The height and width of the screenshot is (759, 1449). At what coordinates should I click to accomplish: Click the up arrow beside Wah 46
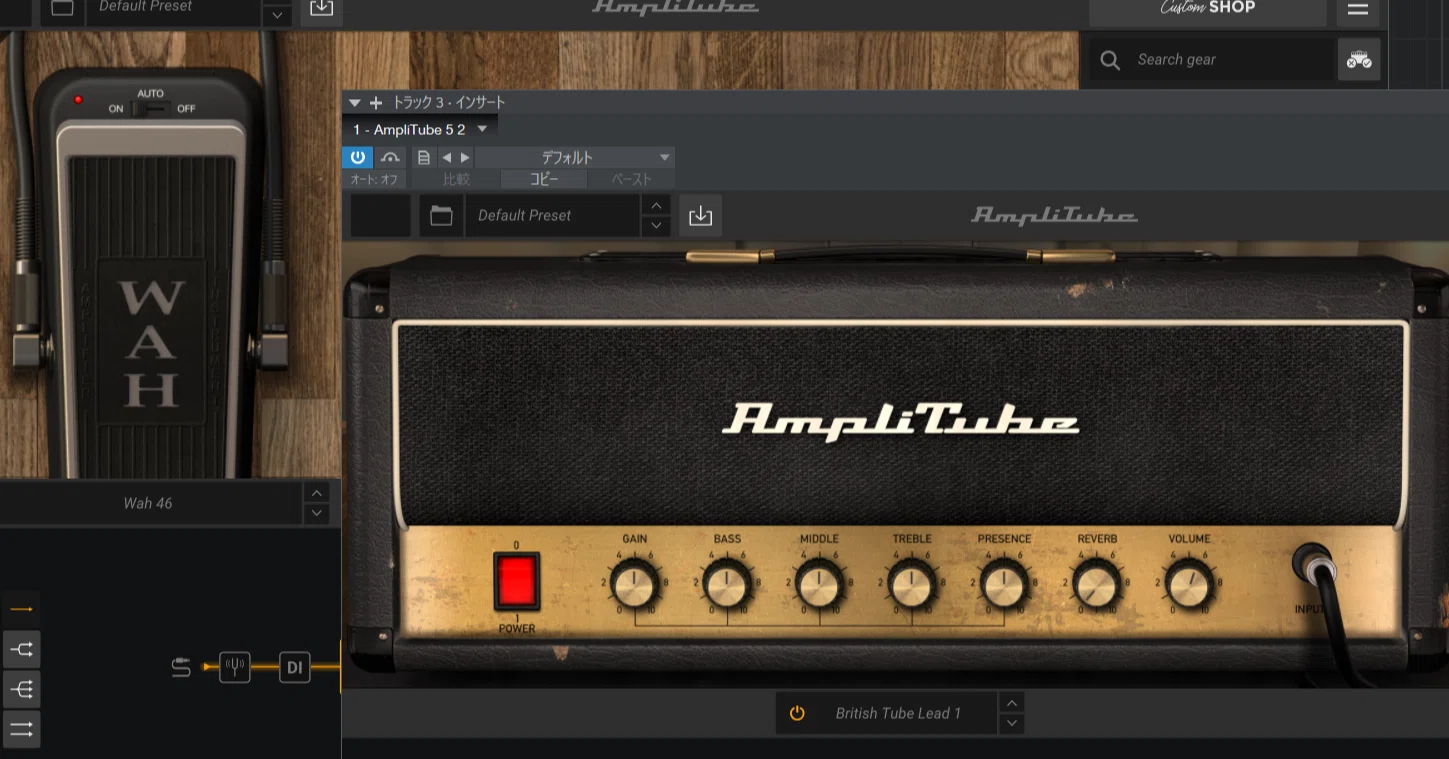point(316,493)
